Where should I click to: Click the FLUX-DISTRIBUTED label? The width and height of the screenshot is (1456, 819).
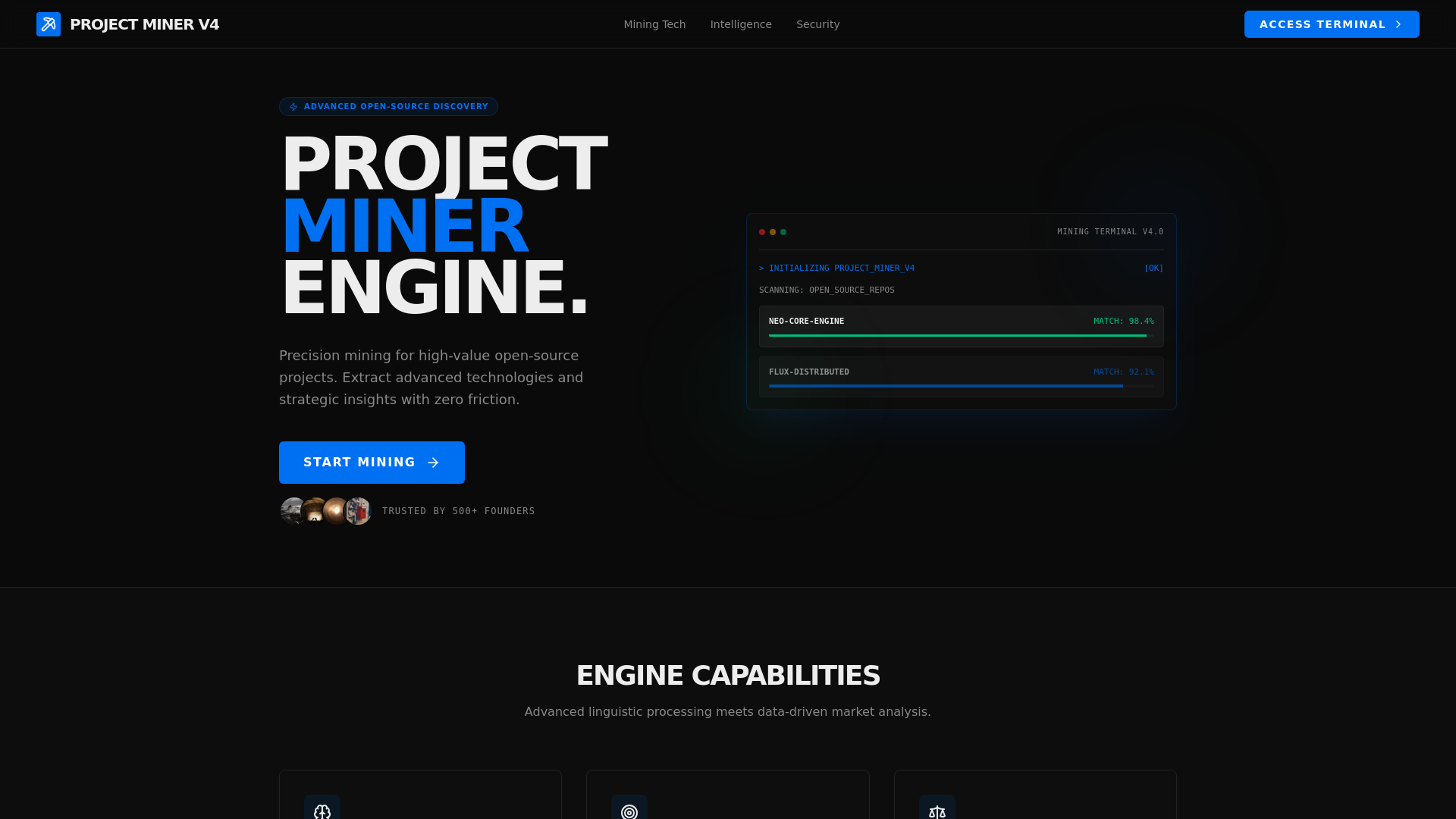point(809,372)
